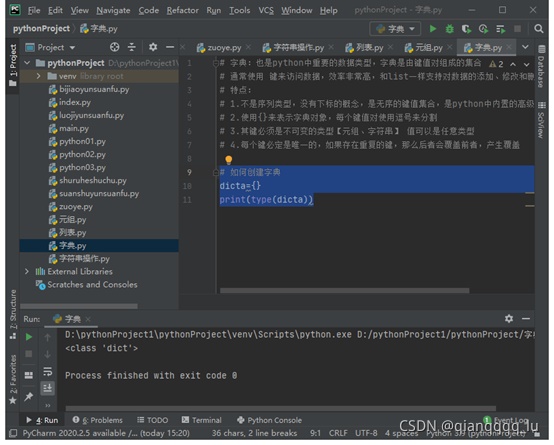
Task: Open the Terminal tool window button
Action: click(x=201, y=420)
